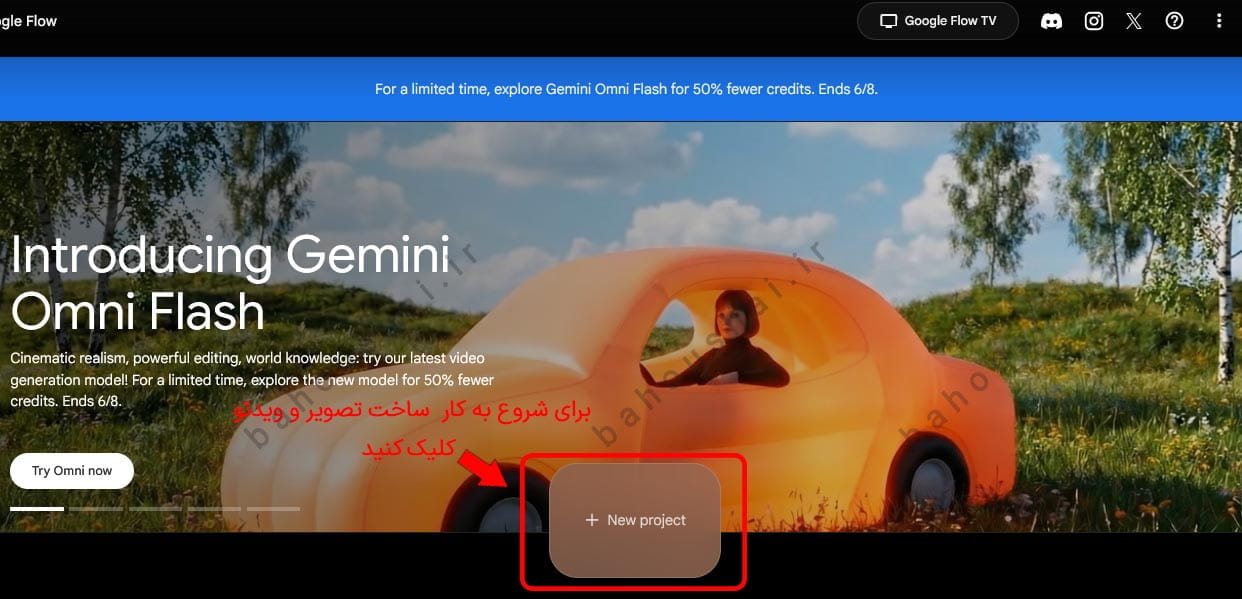
Task: Click the Try Omni now button
Action: pyautogui.click(x=72, y=471)
